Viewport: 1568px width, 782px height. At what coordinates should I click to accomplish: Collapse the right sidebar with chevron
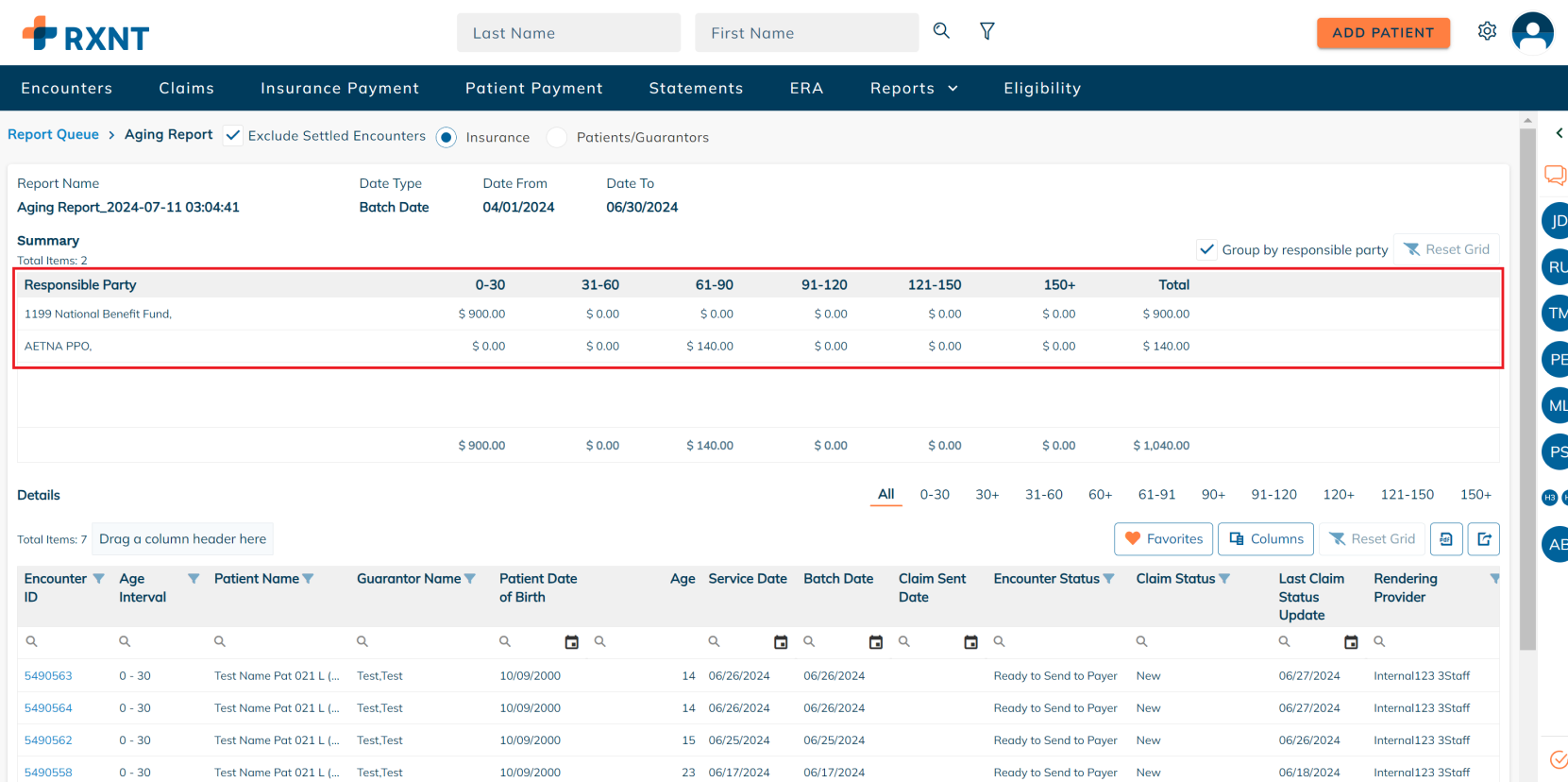click(1559, 133)
